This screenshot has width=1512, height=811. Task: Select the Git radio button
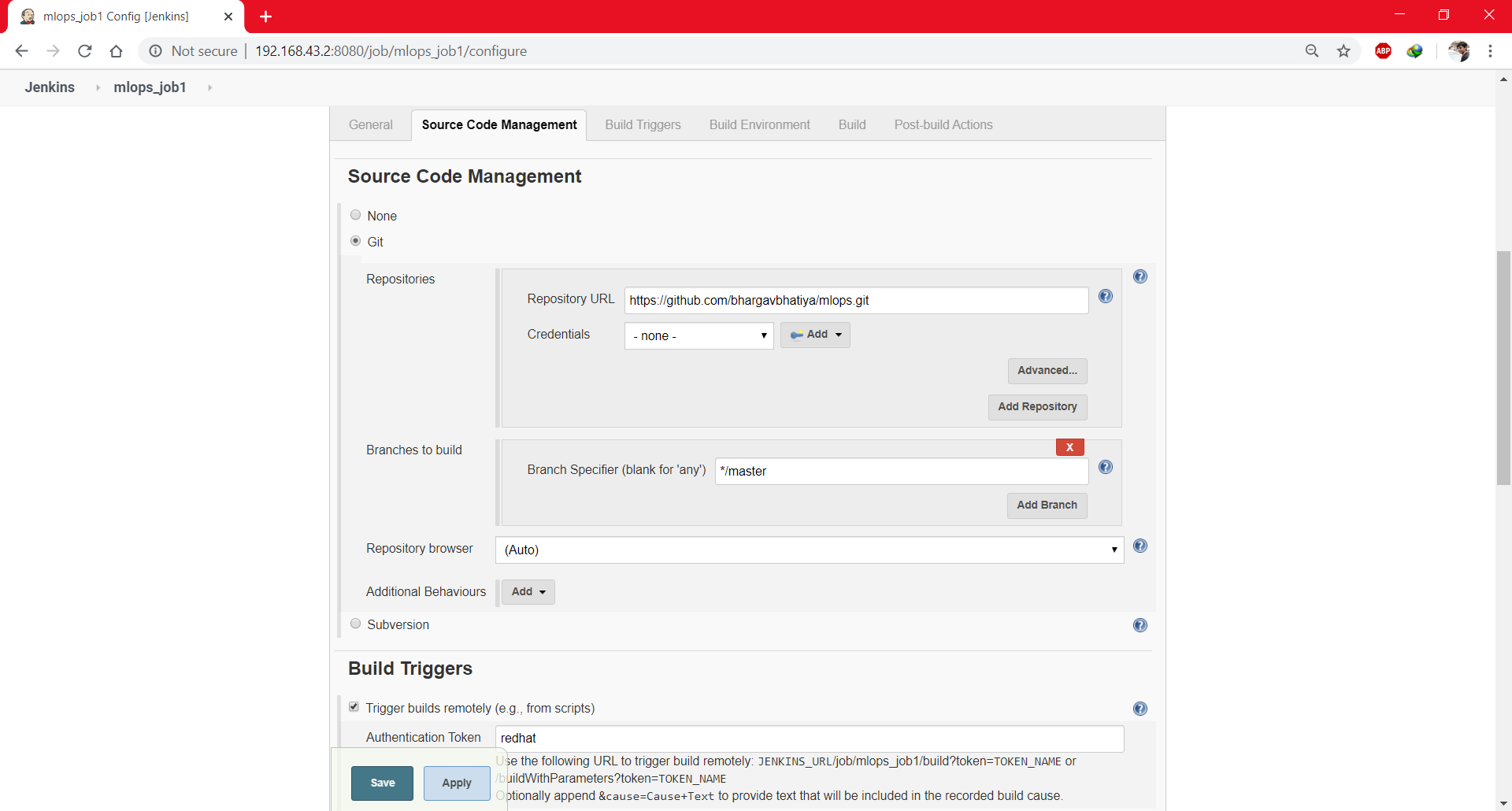355,241
